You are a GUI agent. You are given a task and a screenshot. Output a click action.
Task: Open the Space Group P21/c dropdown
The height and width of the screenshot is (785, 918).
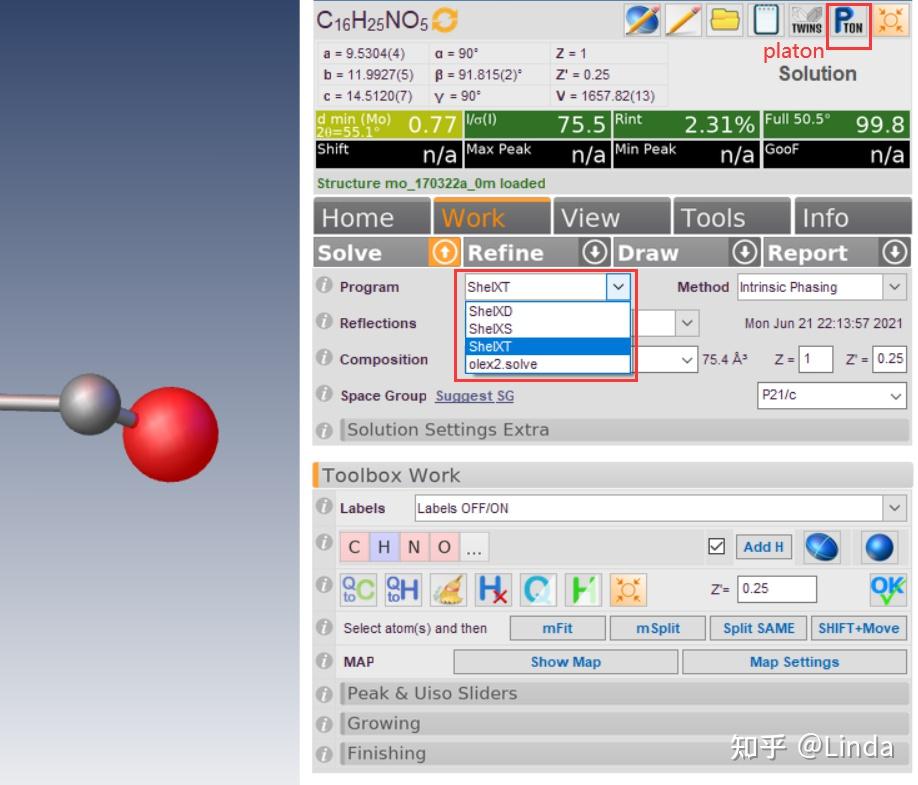coord(833,396)
